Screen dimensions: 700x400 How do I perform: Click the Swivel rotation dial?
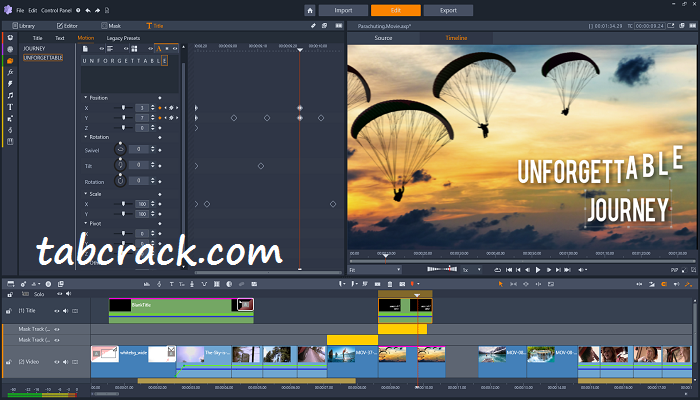[120, 149]
